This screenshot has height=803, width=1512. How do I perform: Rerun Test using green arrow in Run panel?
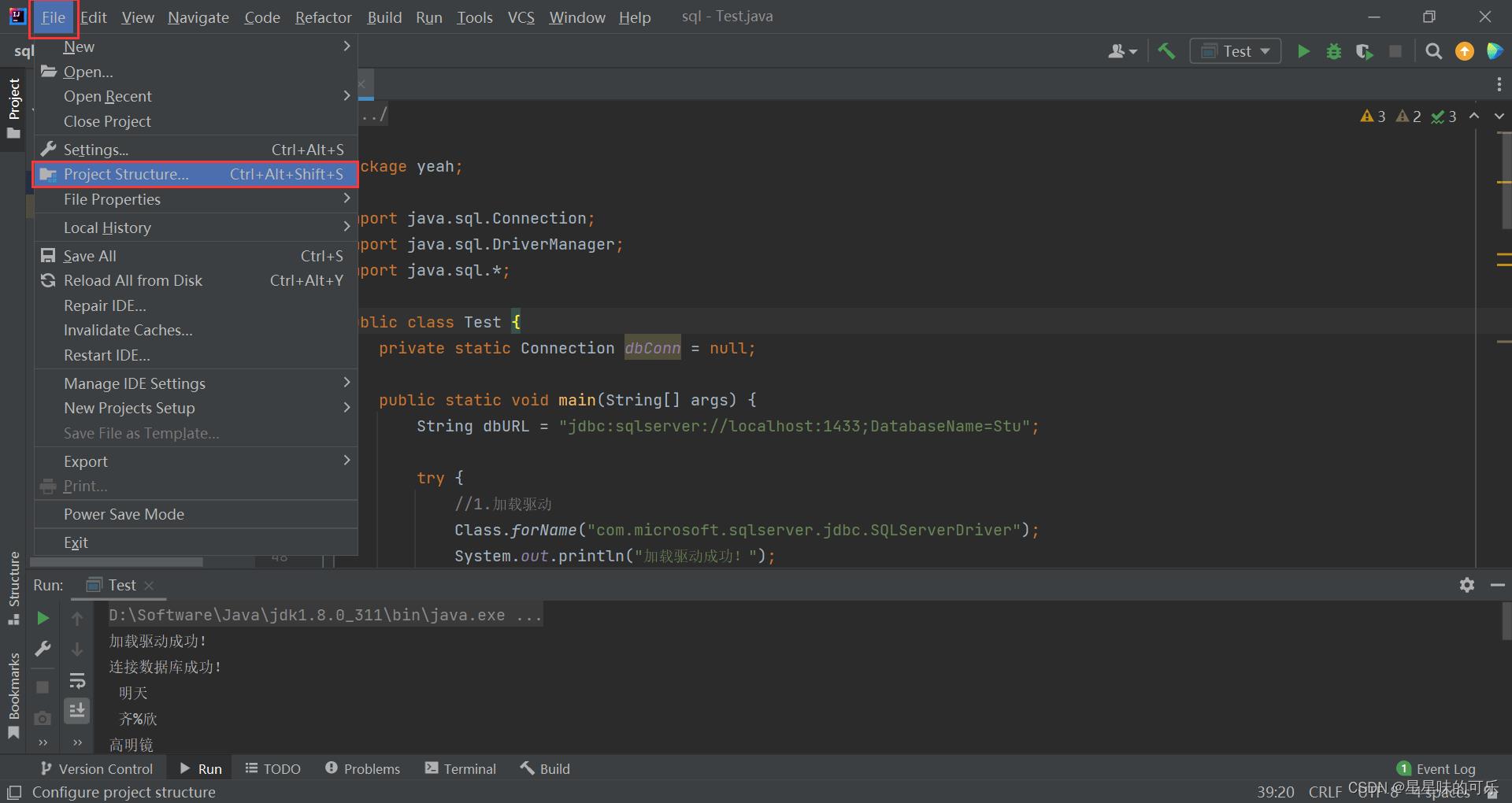43,619
